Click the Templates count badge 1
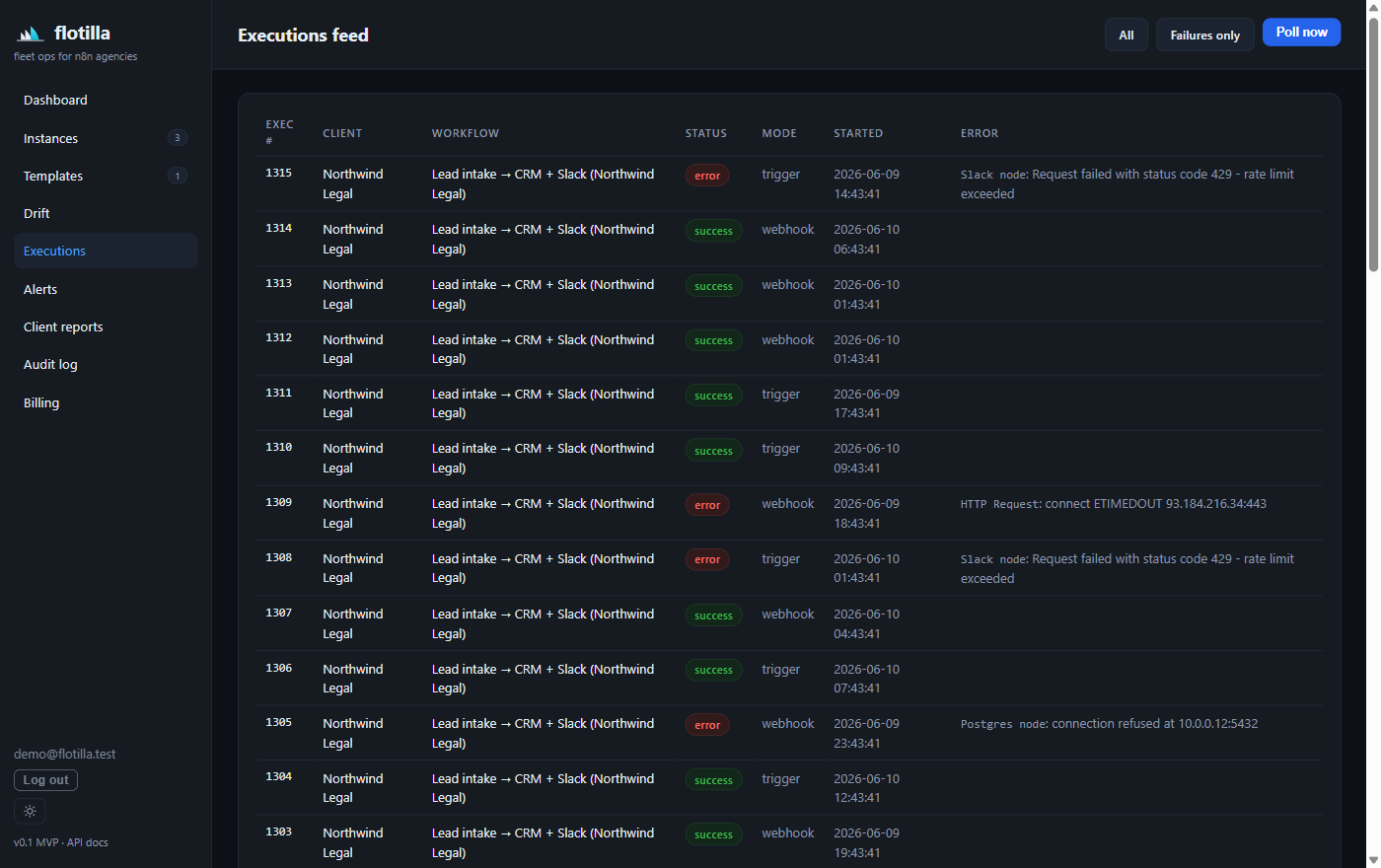The width and height of the screenshot is (1381, 868). (178, 176)
